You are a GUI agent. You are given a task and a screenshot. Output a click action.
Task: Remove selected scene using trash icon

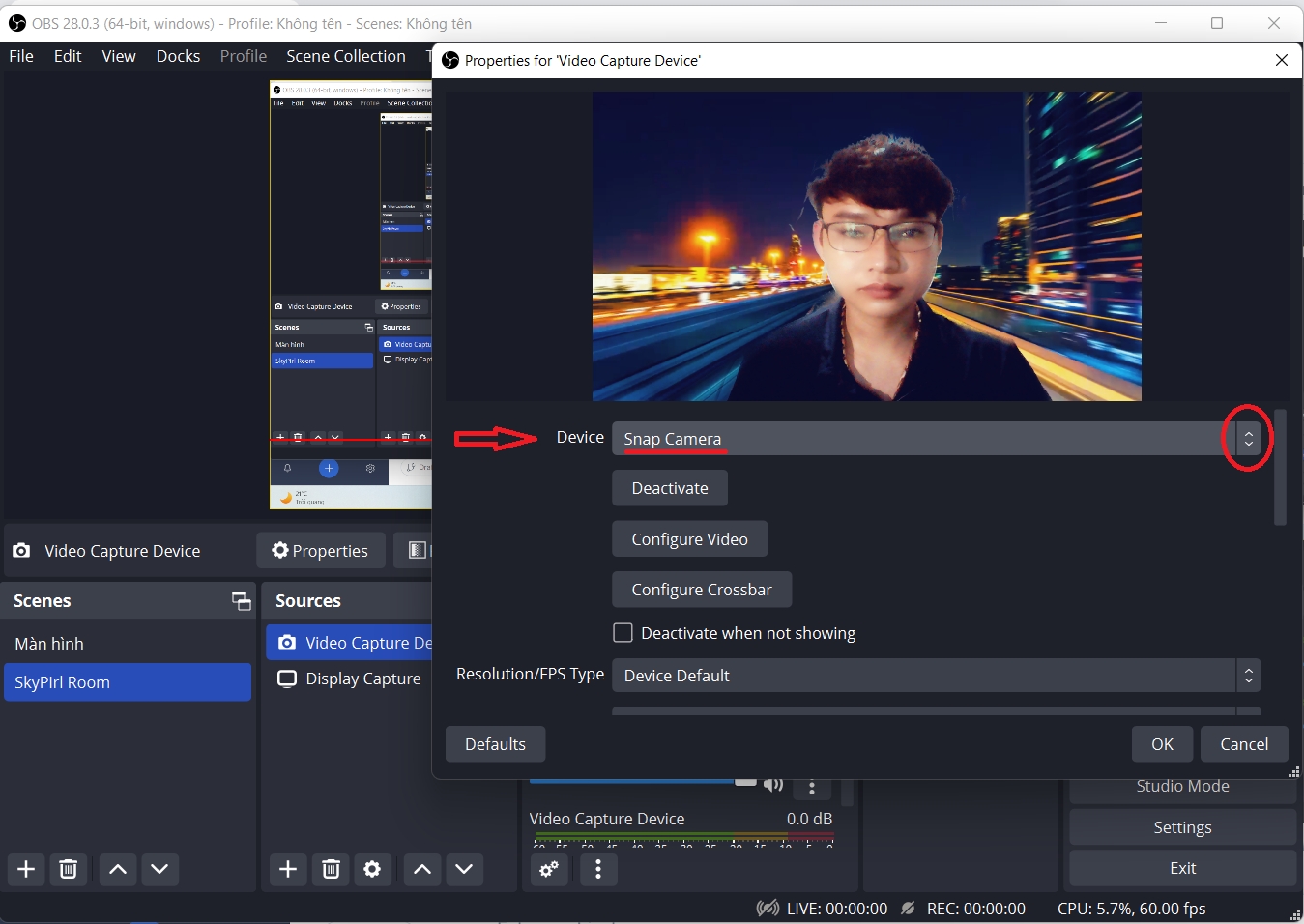68,869
